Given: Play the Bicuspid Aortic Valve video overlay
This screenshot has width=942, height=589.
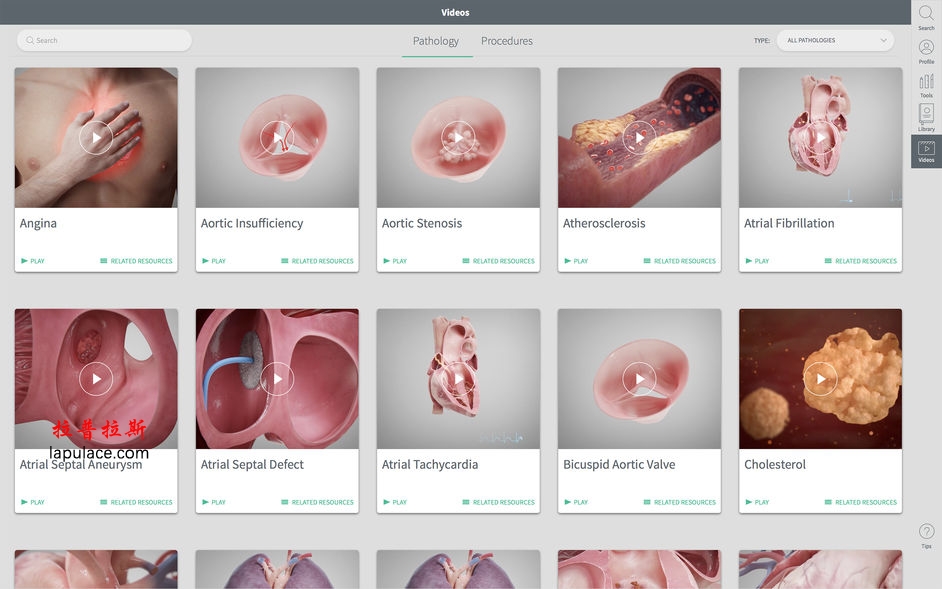Looking at the screenshot, I should (638, 378).
